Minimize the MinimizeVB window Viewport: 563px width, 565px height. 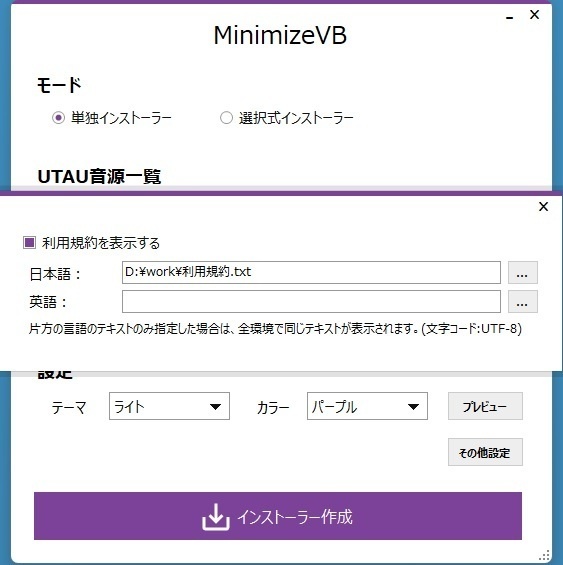click(x=509, y=16)
